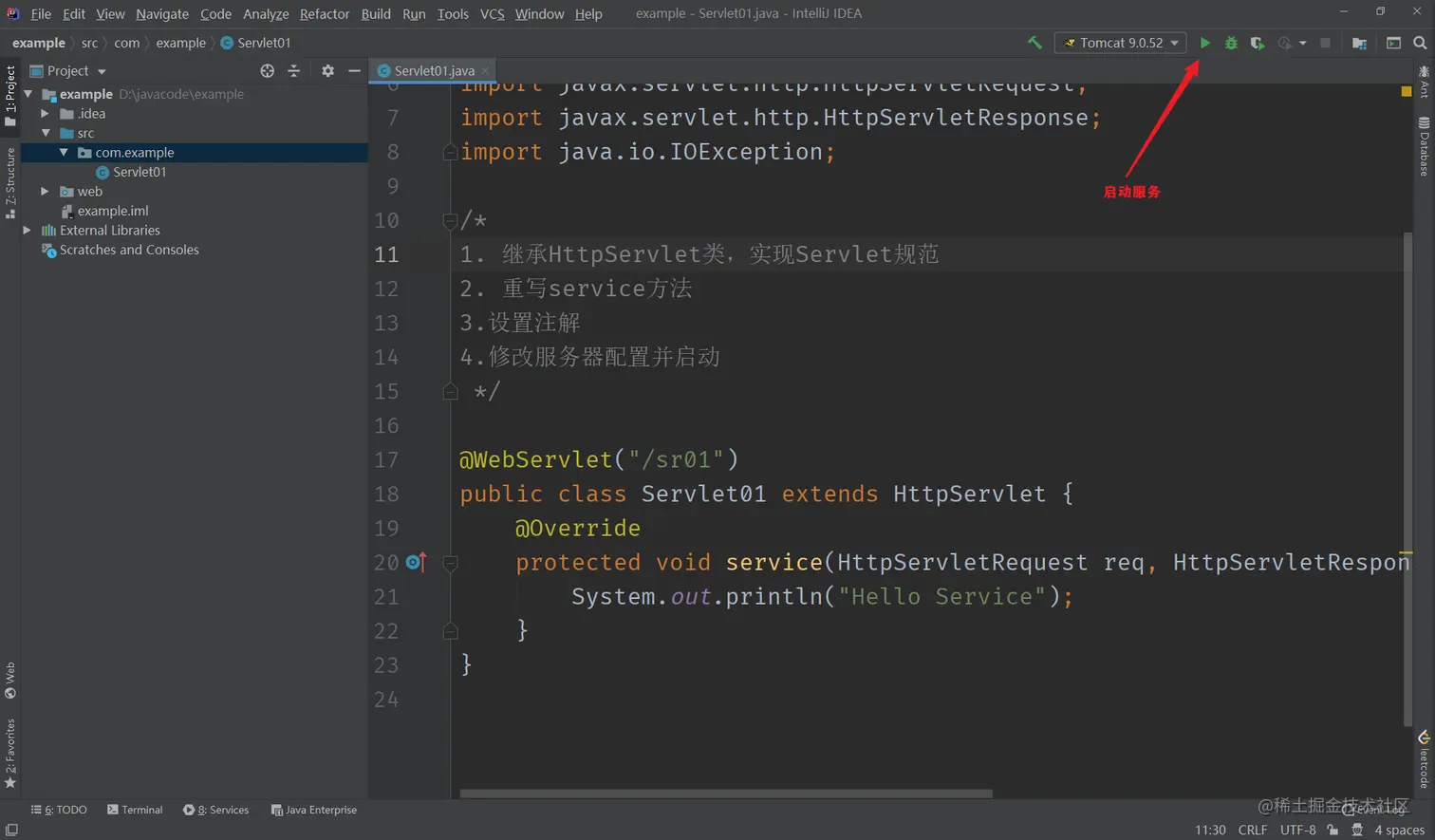Click the 4 spaces indent status

pos(1399,830)
